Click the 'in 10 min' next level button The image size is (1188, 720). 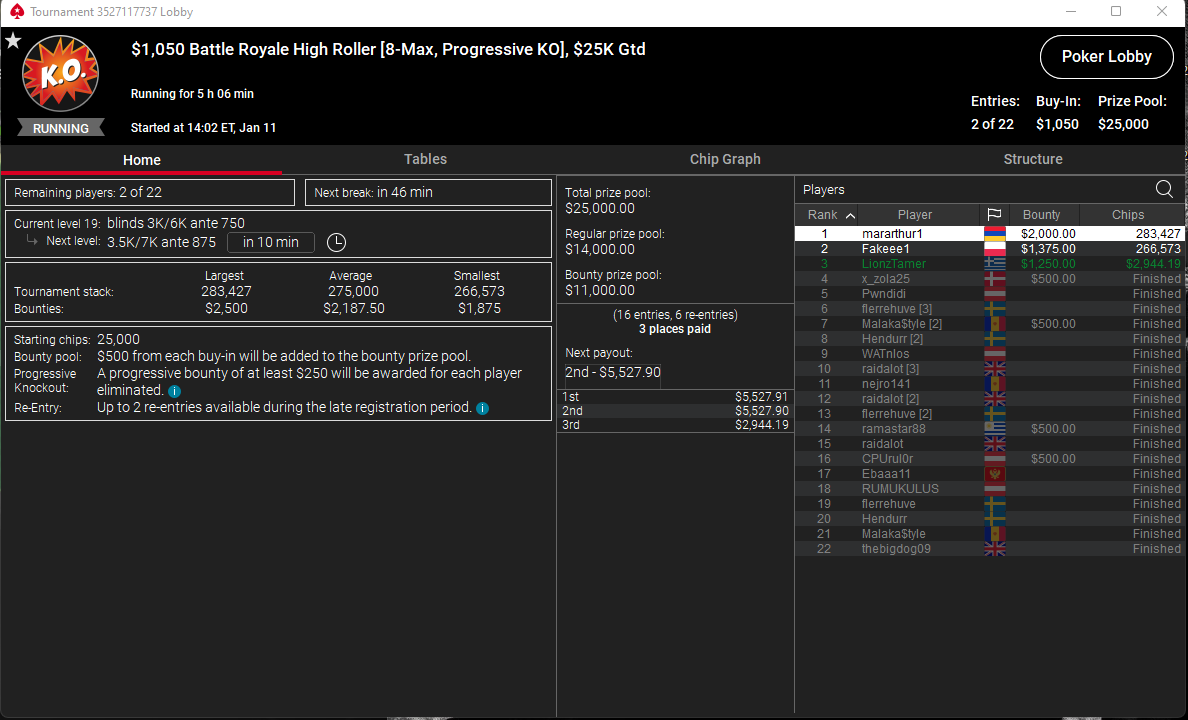point(270,243)
